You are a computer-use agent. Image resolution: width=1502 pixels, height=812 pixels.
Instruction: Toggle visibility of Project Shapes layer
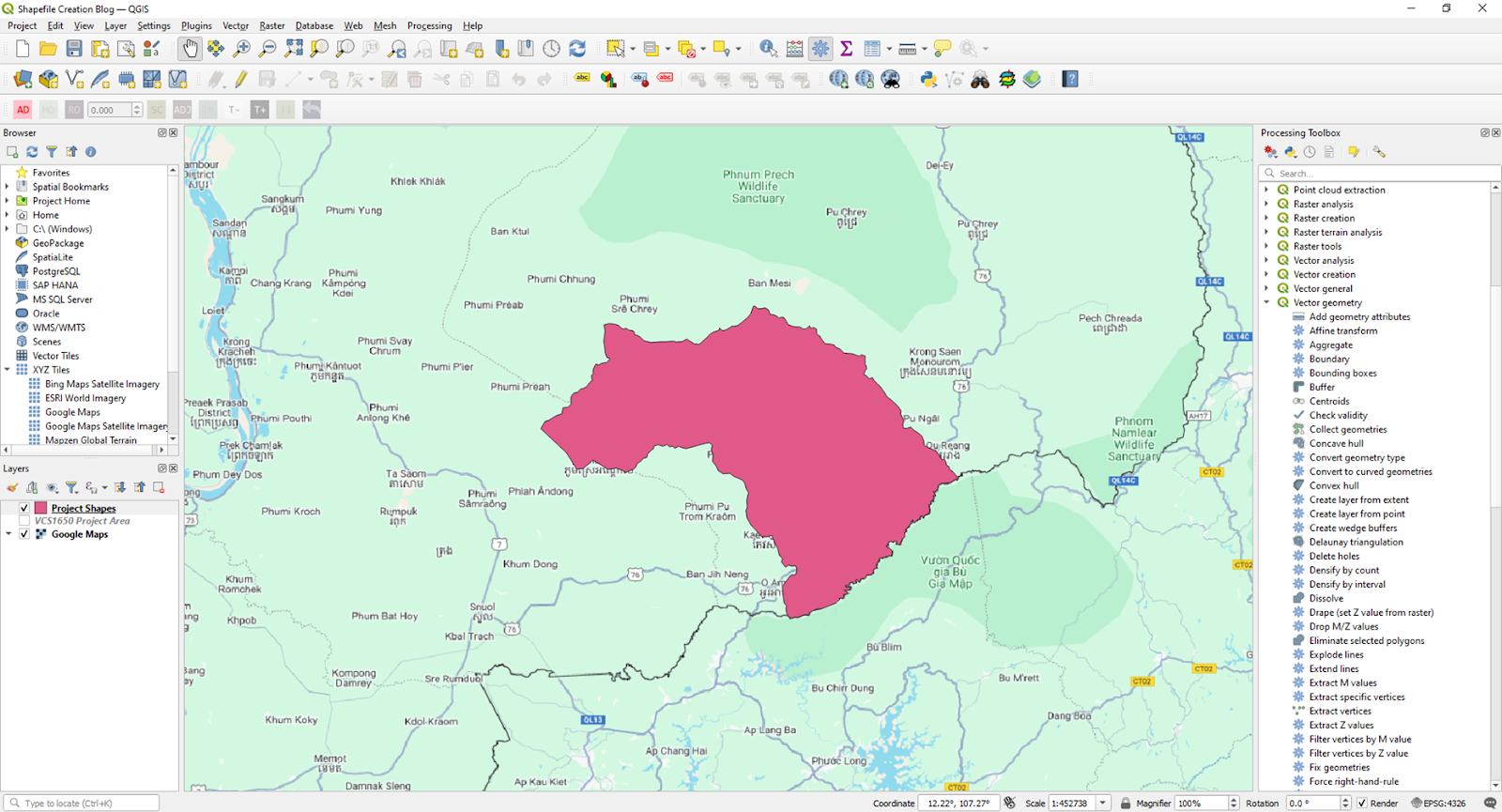click(24, 508)
